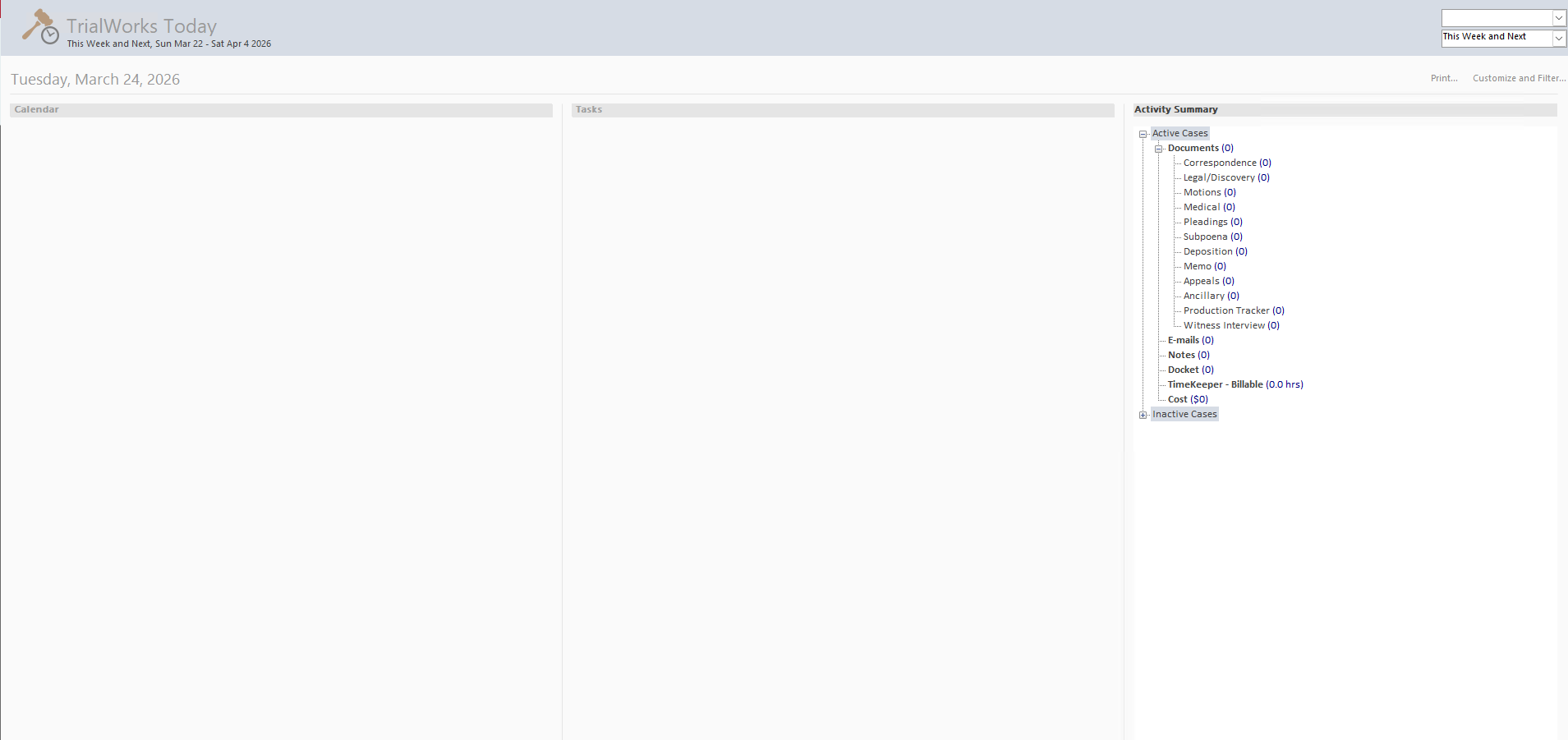
Task: Open the empty selector dropdown above the date range
Action: [1559, 17]
